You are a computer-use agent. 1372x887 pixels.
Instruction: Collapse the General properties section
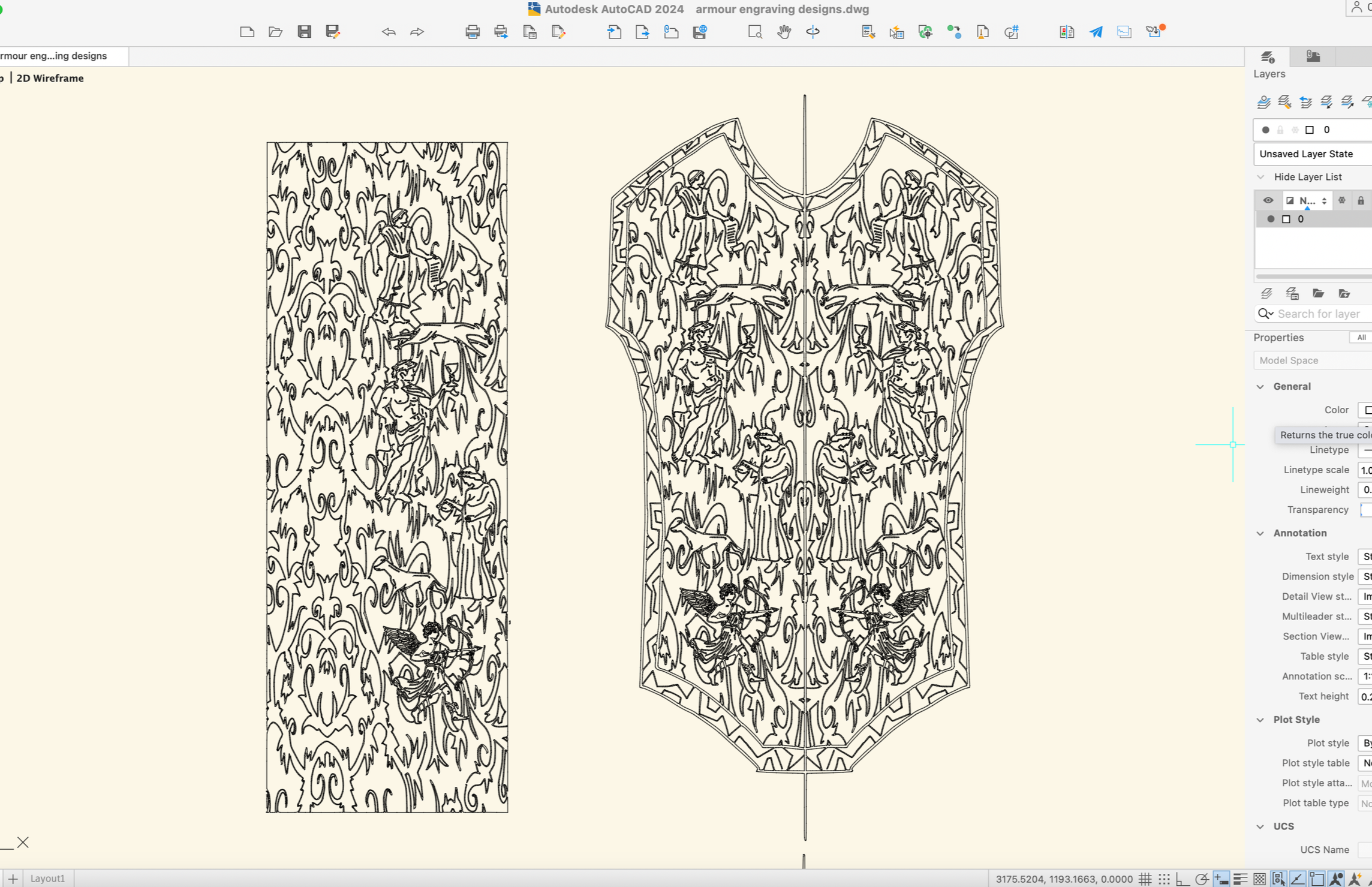(x=1260, y=387)
